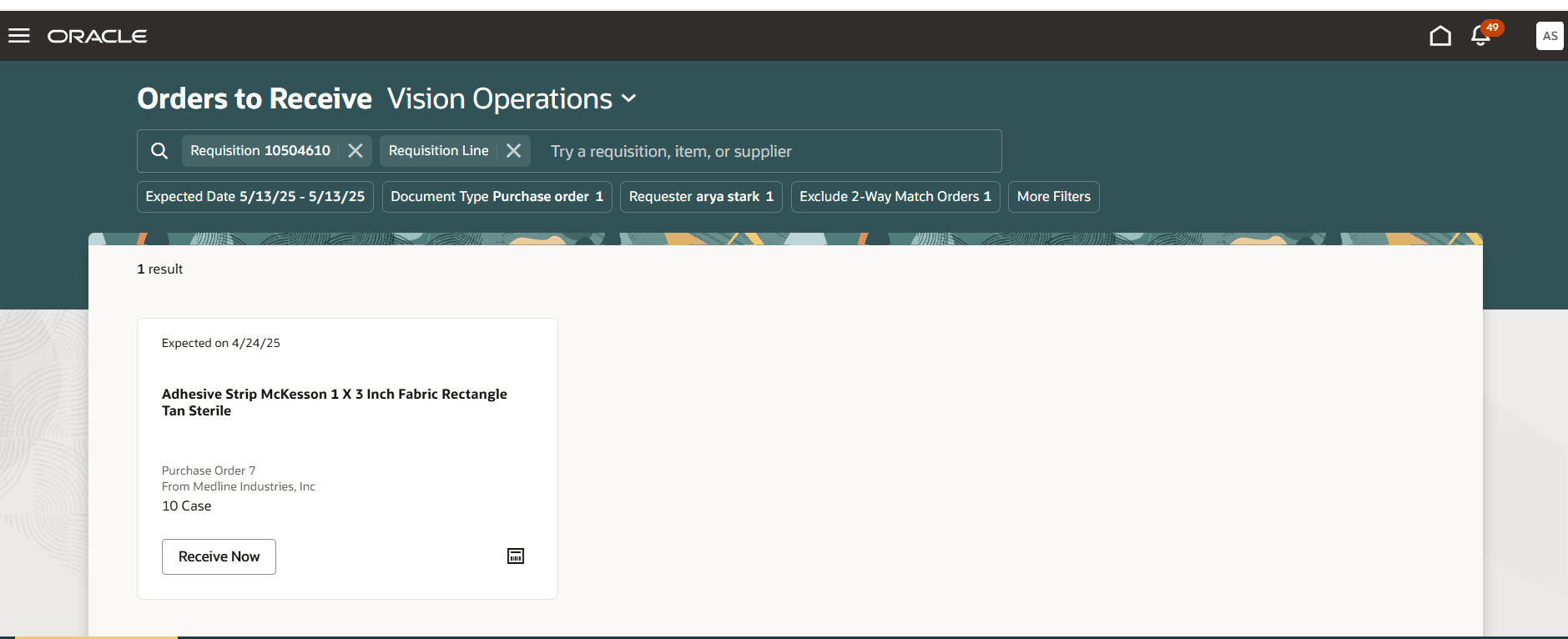
Task: Open the Expected Date filter
Action: 255,197
